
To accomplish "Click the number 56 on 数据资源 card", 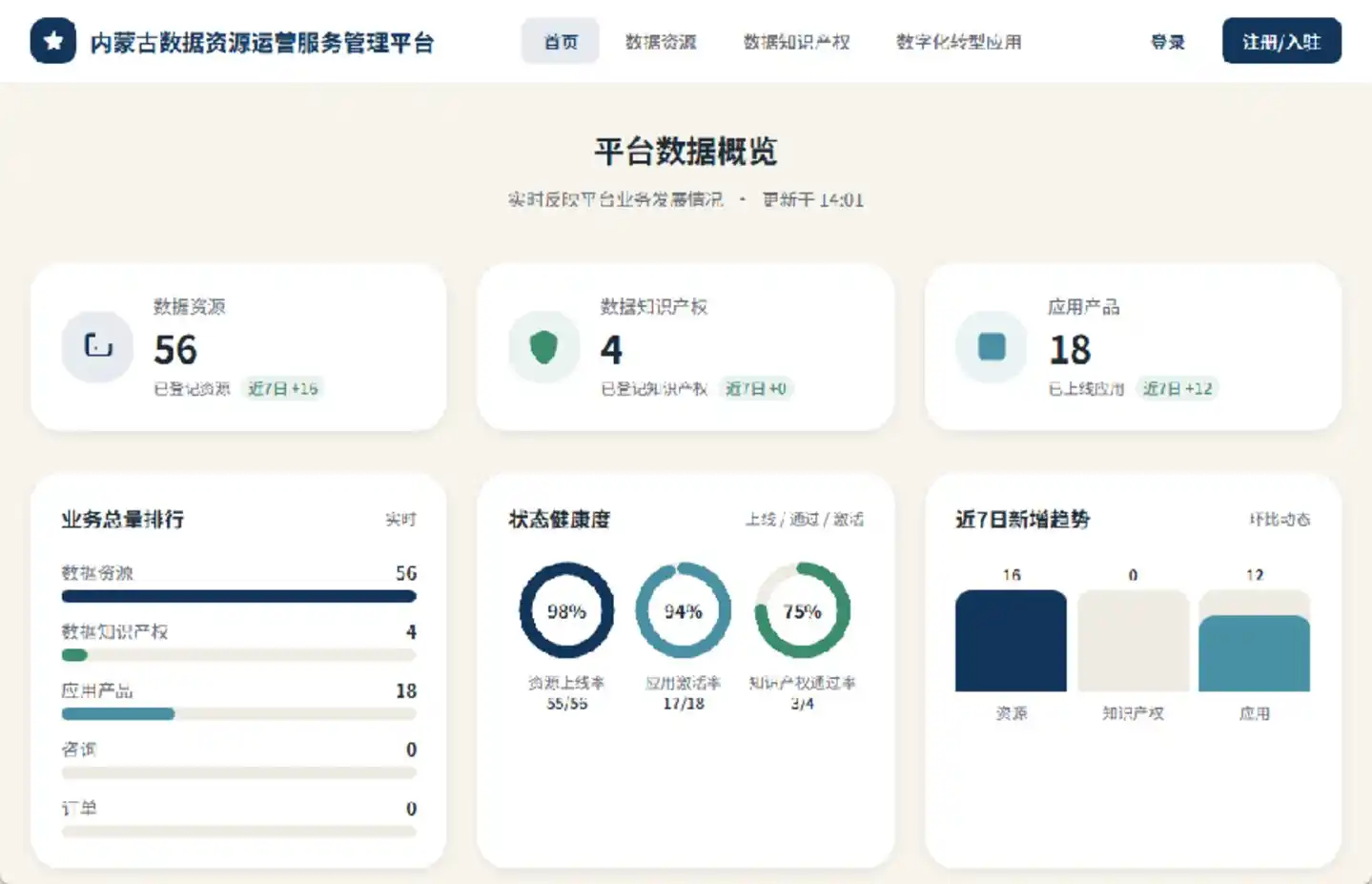I will (175, 350).
